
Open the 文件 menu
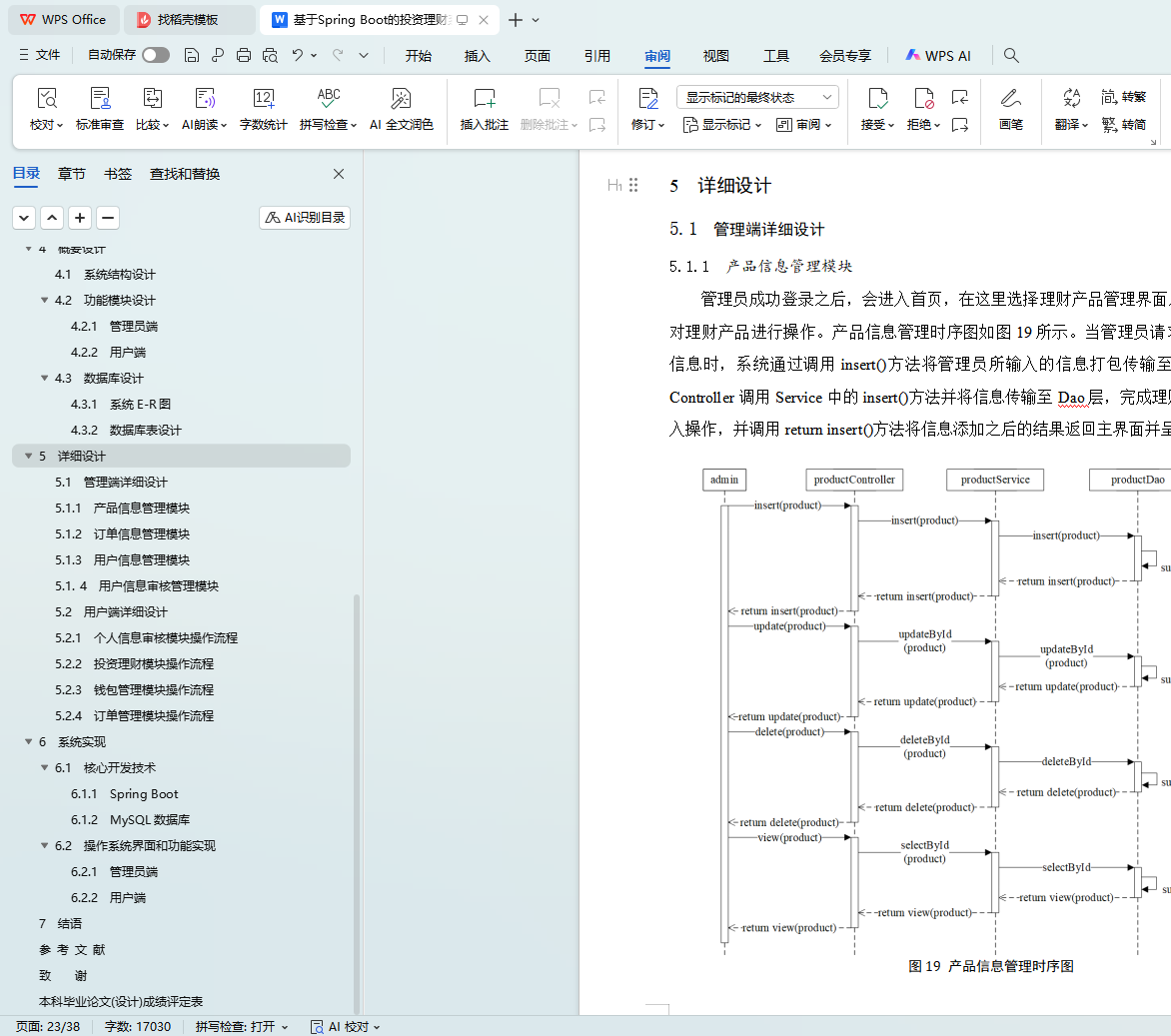tap(40, 55)
